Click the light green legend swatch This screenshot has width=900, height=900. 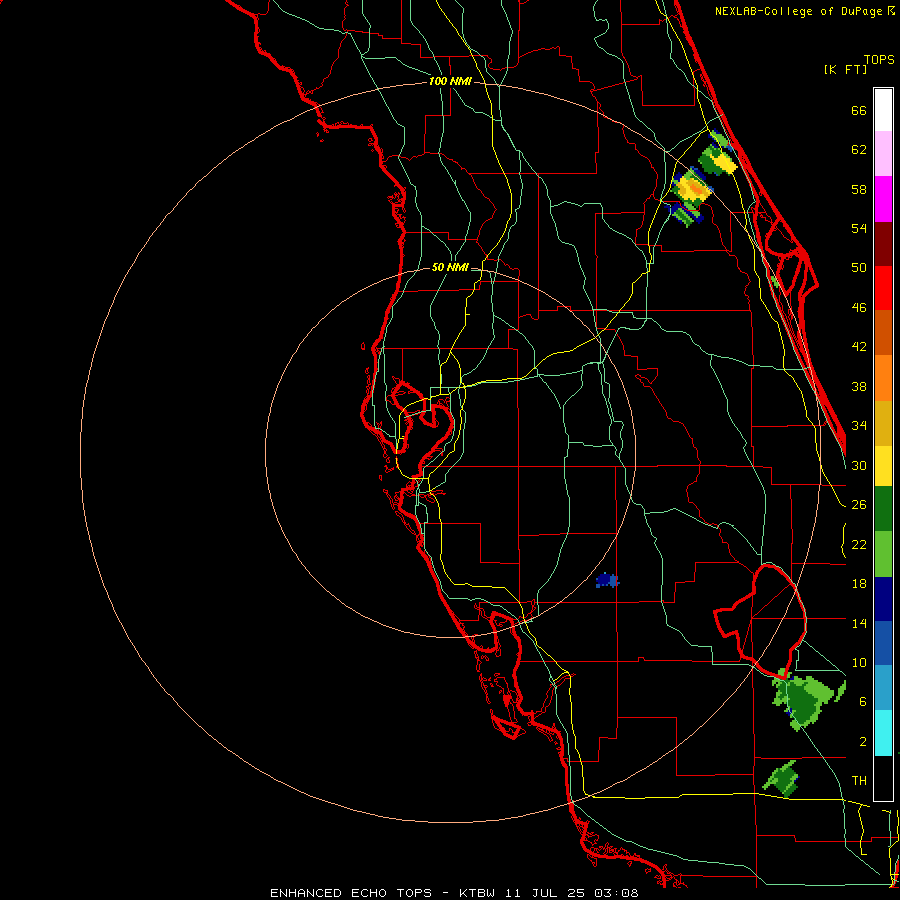883,554
